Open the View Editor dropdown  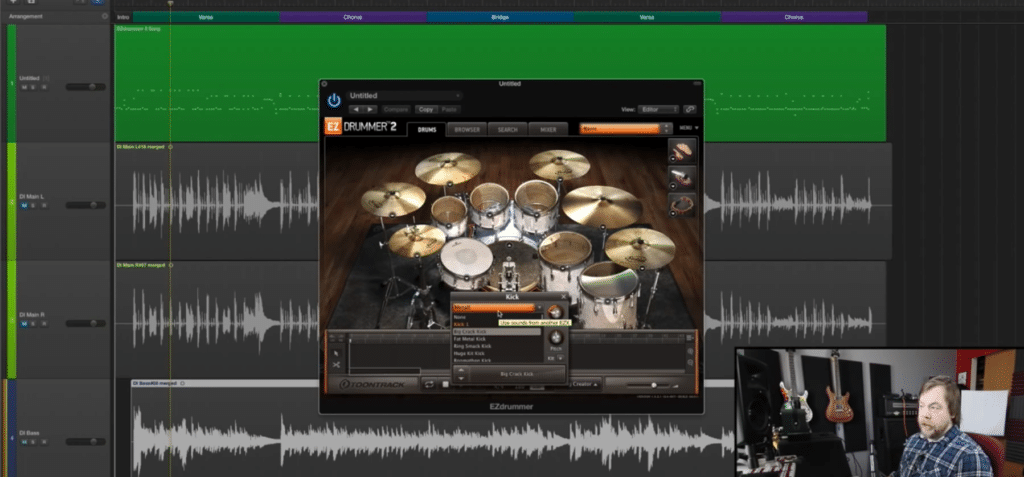point(660,110)
